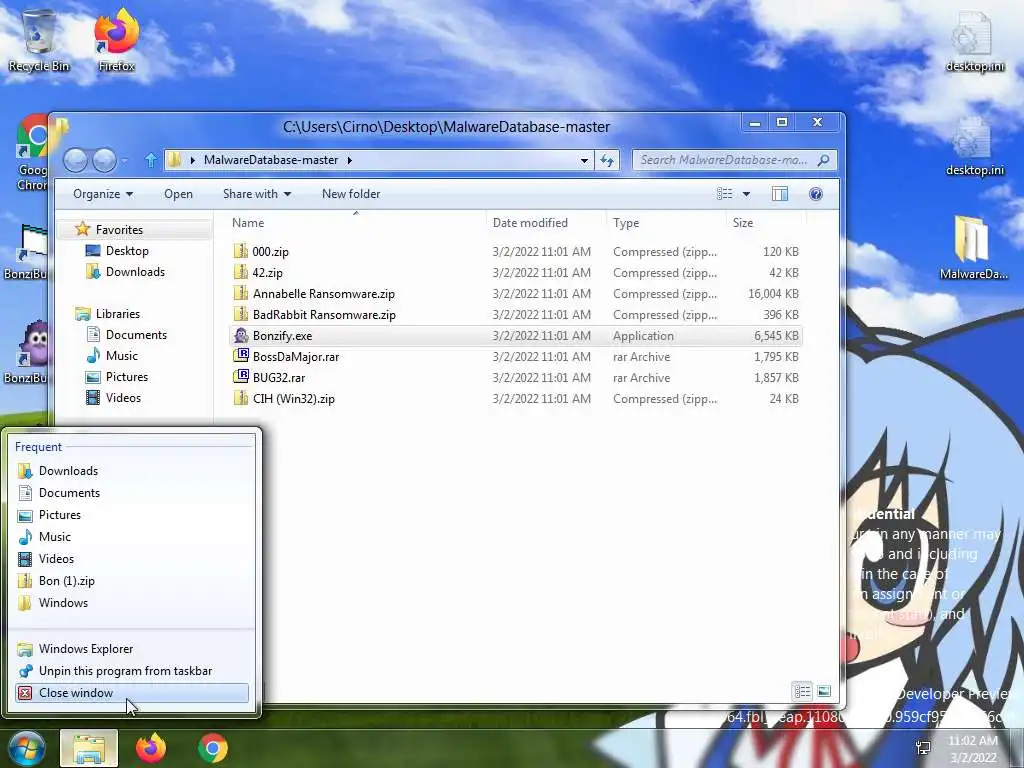Select the BUG32.rar archive icon

(x=241, y=377)
